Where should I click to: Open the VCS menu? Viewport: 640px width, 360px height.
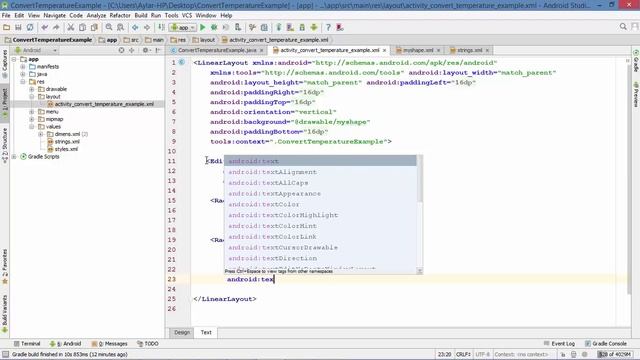187,16
